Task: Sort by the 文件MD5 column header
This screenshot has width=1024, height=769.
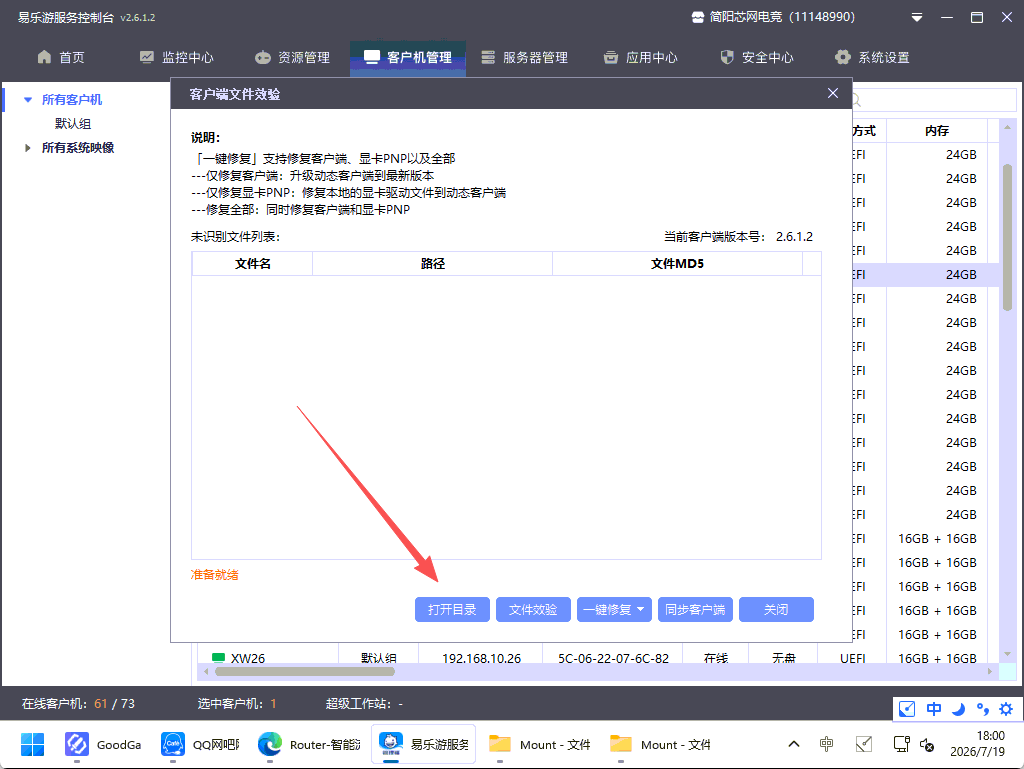Action: (677, 264)
